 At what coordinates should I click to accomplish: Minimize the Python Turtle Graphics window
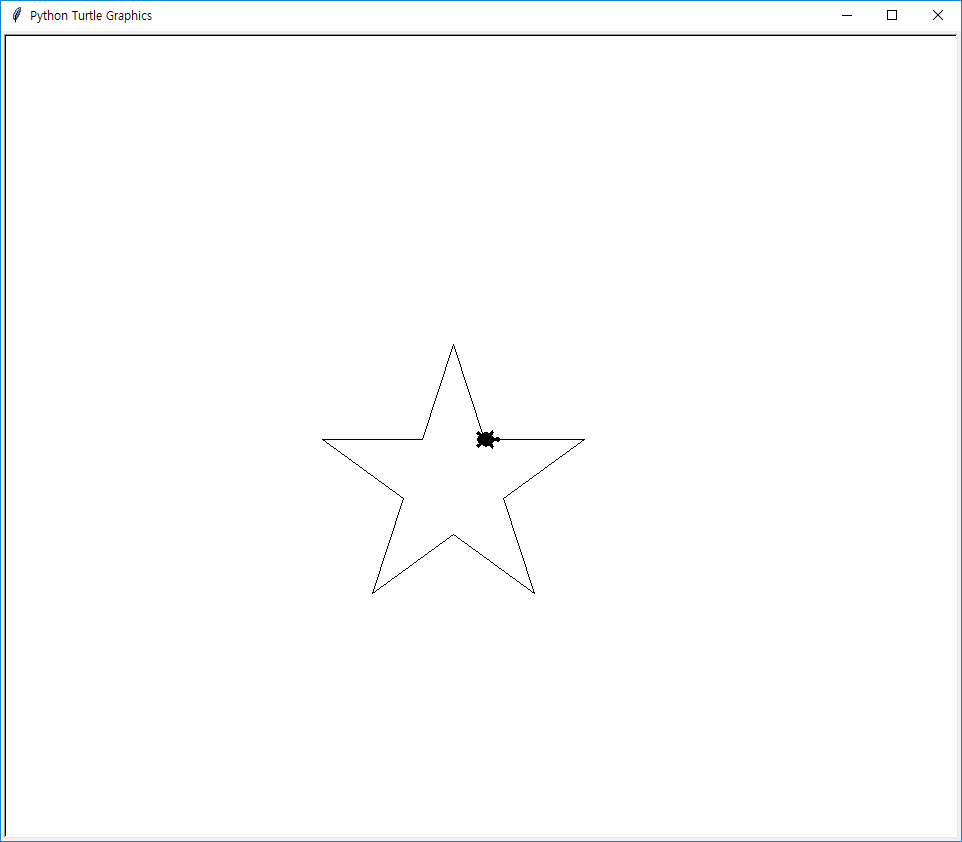click(x=847, y=15)
